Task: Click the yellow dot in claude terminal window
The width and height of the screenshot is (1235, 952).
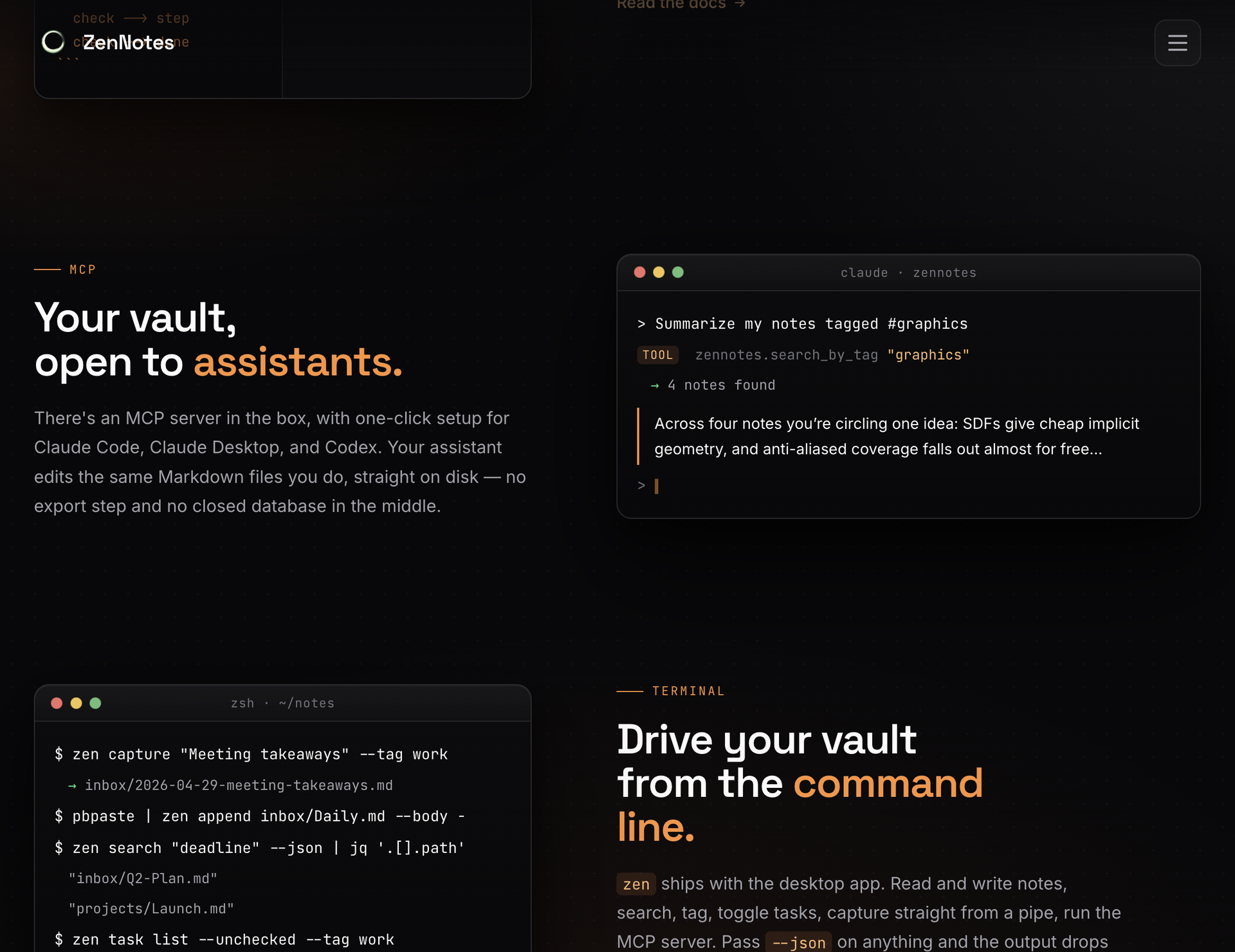Action: coord(659,272)
